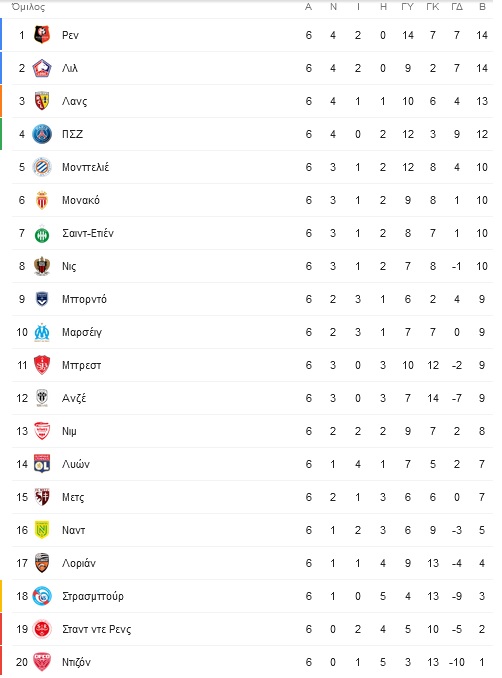Click the Β points column header
This screenshot has height=678, width=502.
point(482,7)
